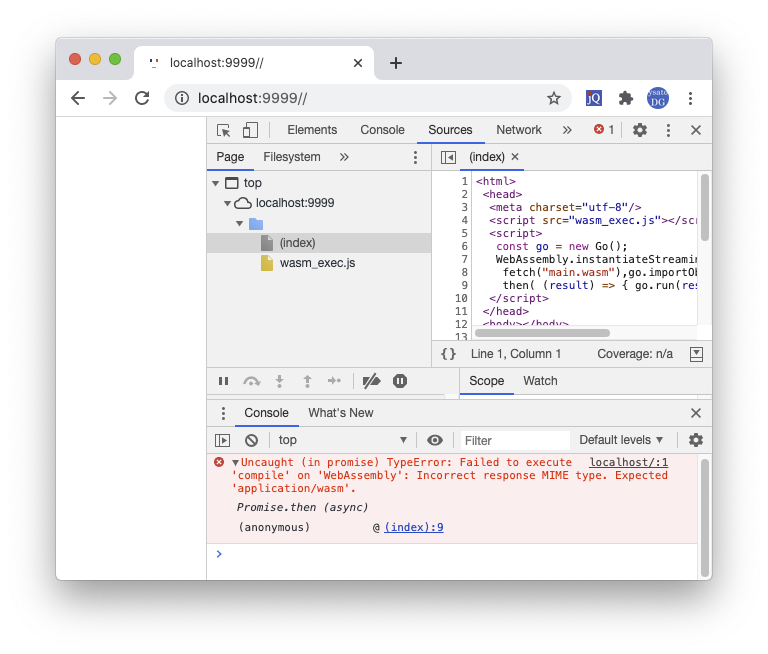The height and width of the screenshot is (654, 768).
Task: Toggle the device toolbar icon
Action: [x=250, y=130]
